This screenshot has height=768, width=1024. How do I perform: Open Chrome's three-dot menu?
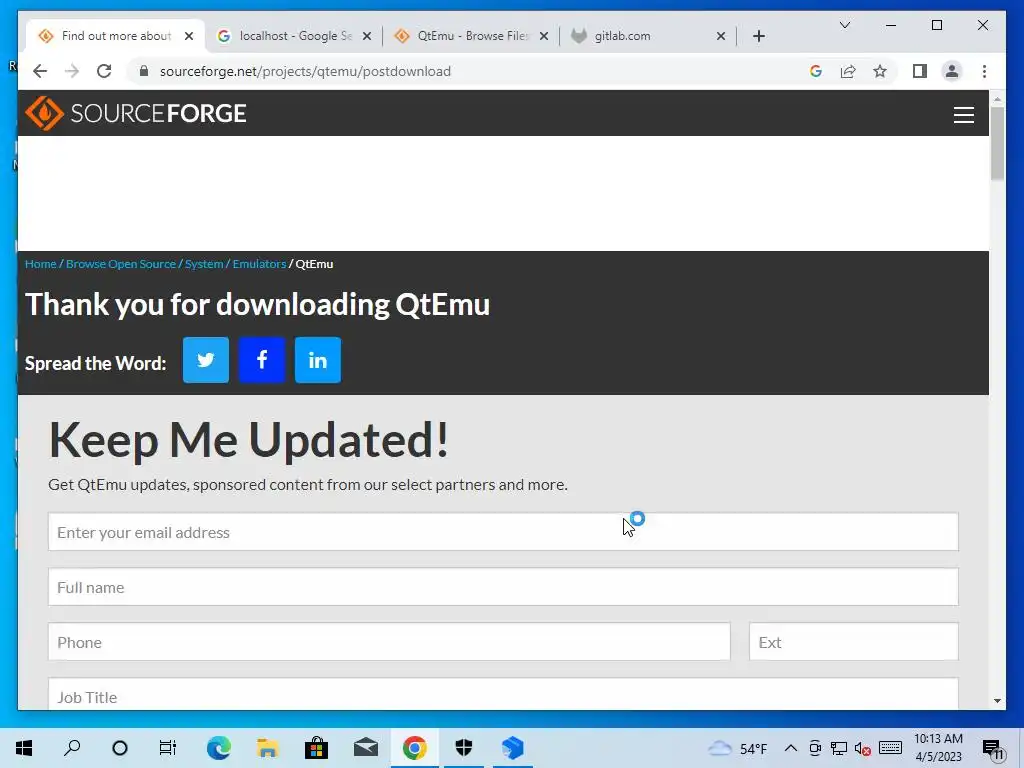coord(984,71)
